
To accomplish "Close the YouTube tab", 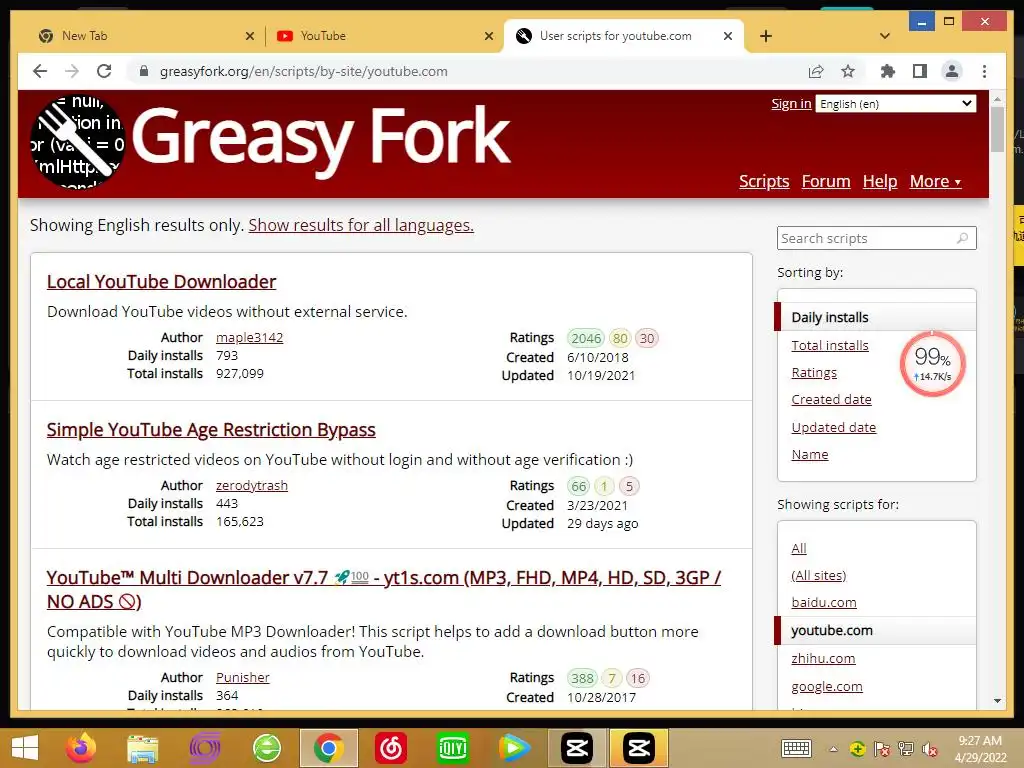I will pos(488,36).
